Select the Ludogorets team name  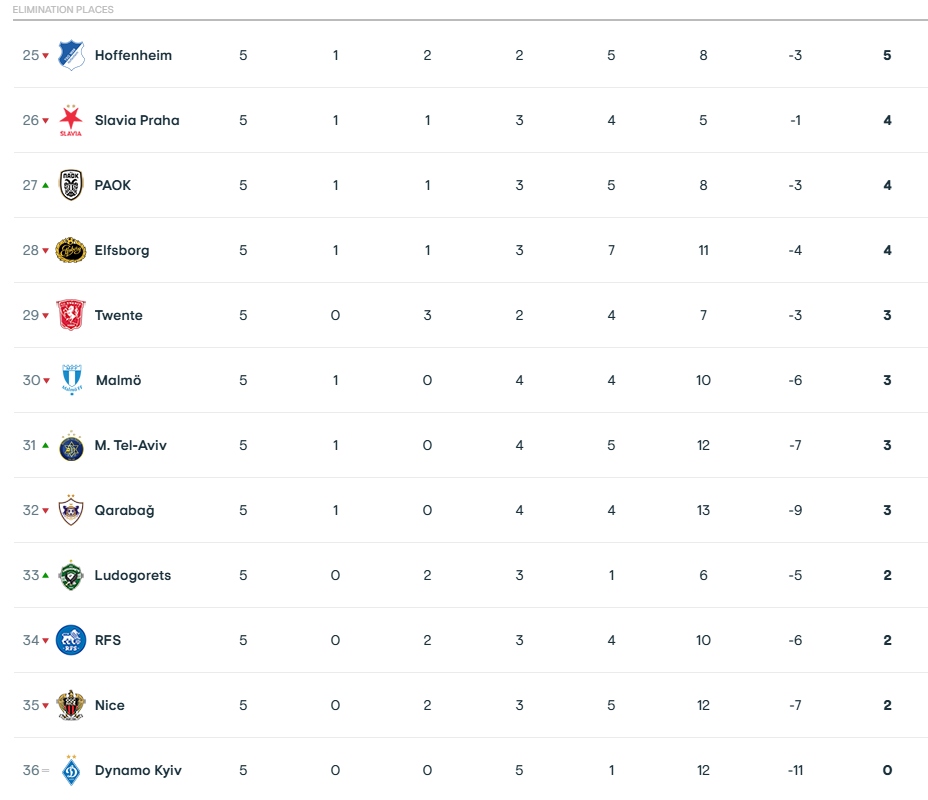(133, 575)
